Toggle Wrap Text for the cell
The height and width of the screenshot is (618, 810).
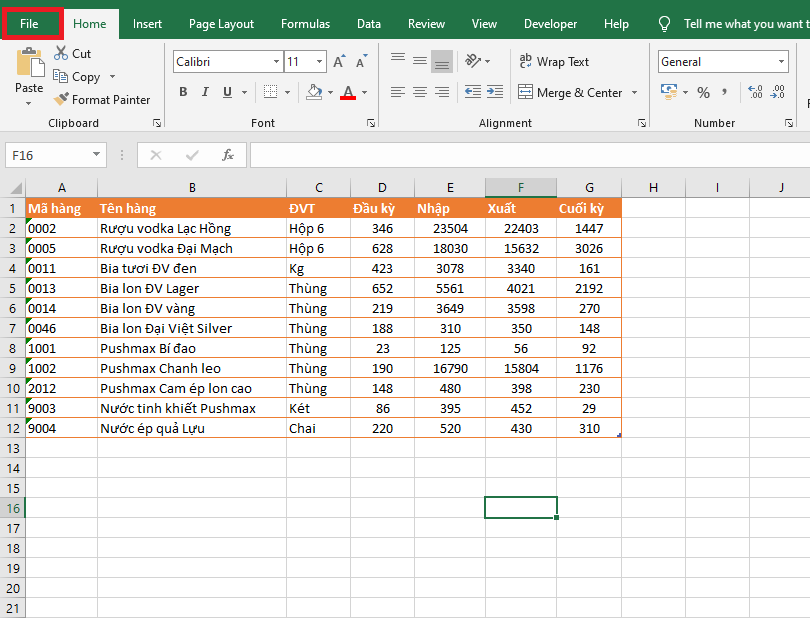click(x=554, y=62)
